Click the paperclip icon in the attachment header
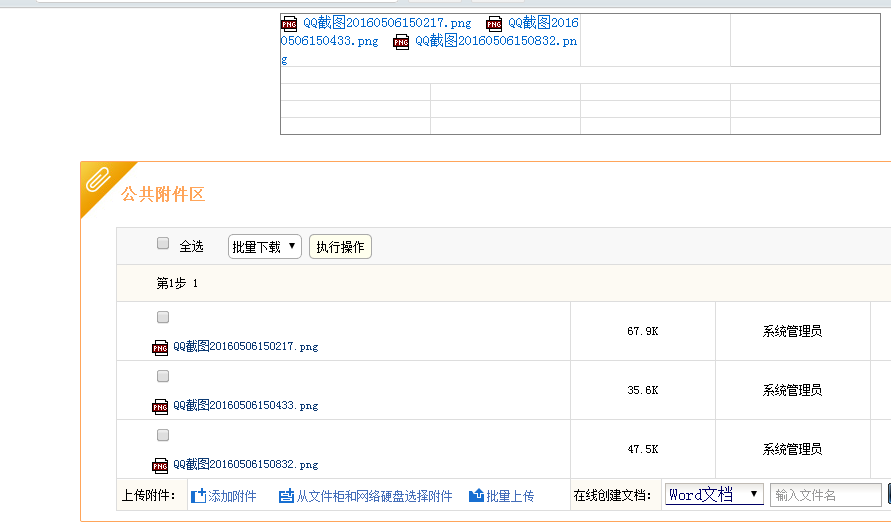This screenshot has width=891, height=526. [98, 180]
